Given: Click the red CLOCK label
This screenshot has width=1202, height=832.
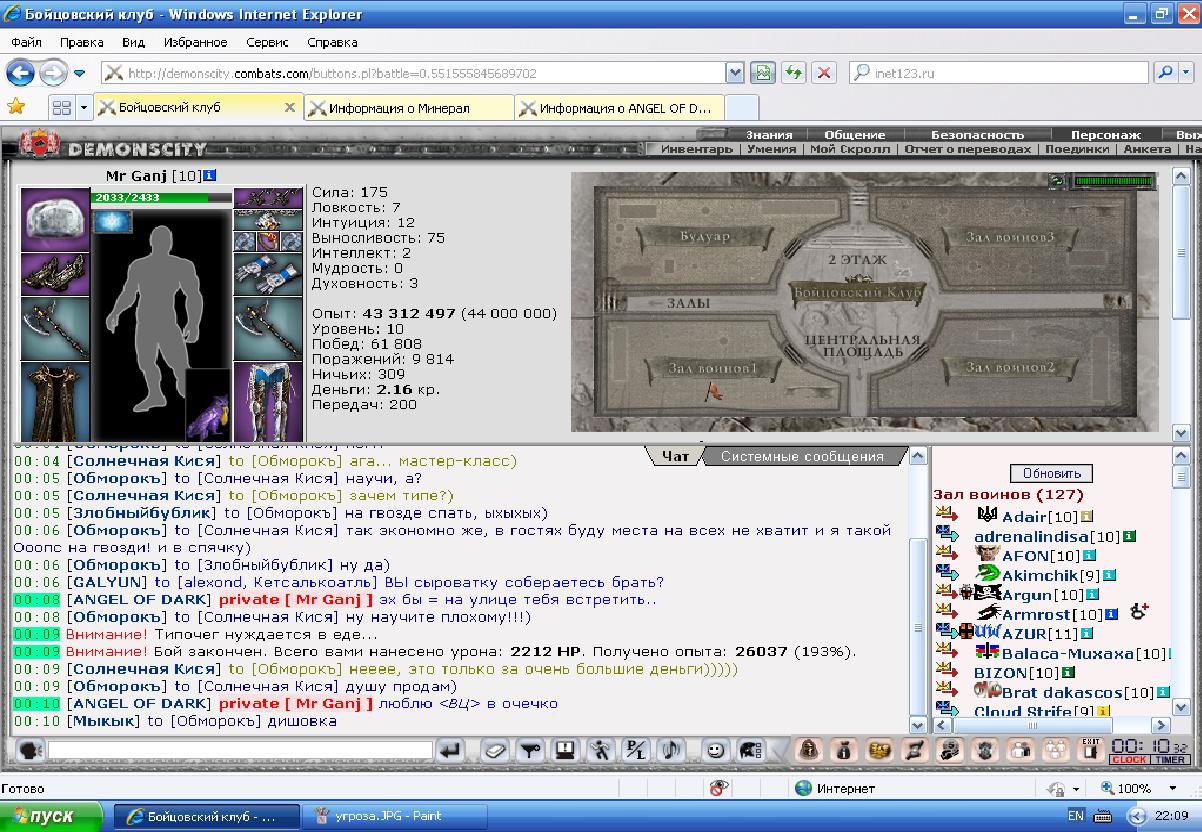Looking at the screenshot, I should click(1129, 760).
